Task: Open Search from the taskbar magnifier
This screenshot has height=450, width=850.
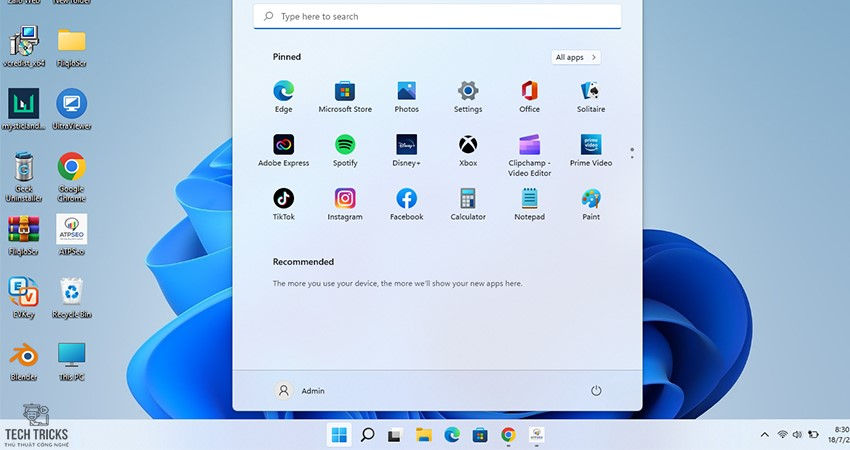Action: (368, 435)
